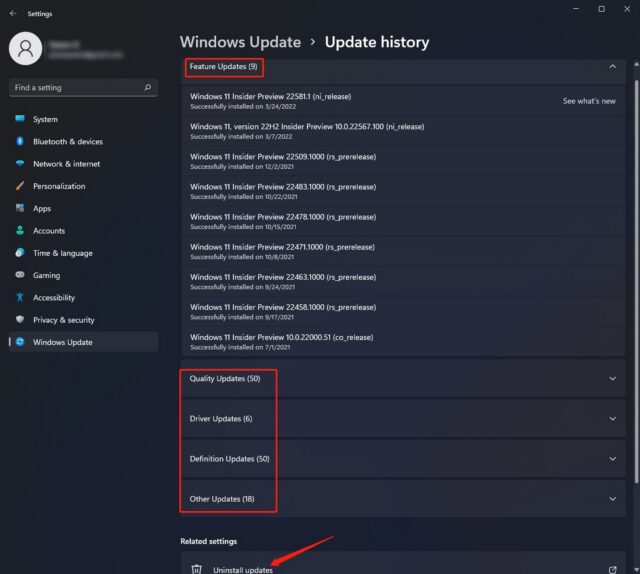This screenshot has height=574, width=640.
Task: Click the scrollbar up arrow
Action: point(636,64)
